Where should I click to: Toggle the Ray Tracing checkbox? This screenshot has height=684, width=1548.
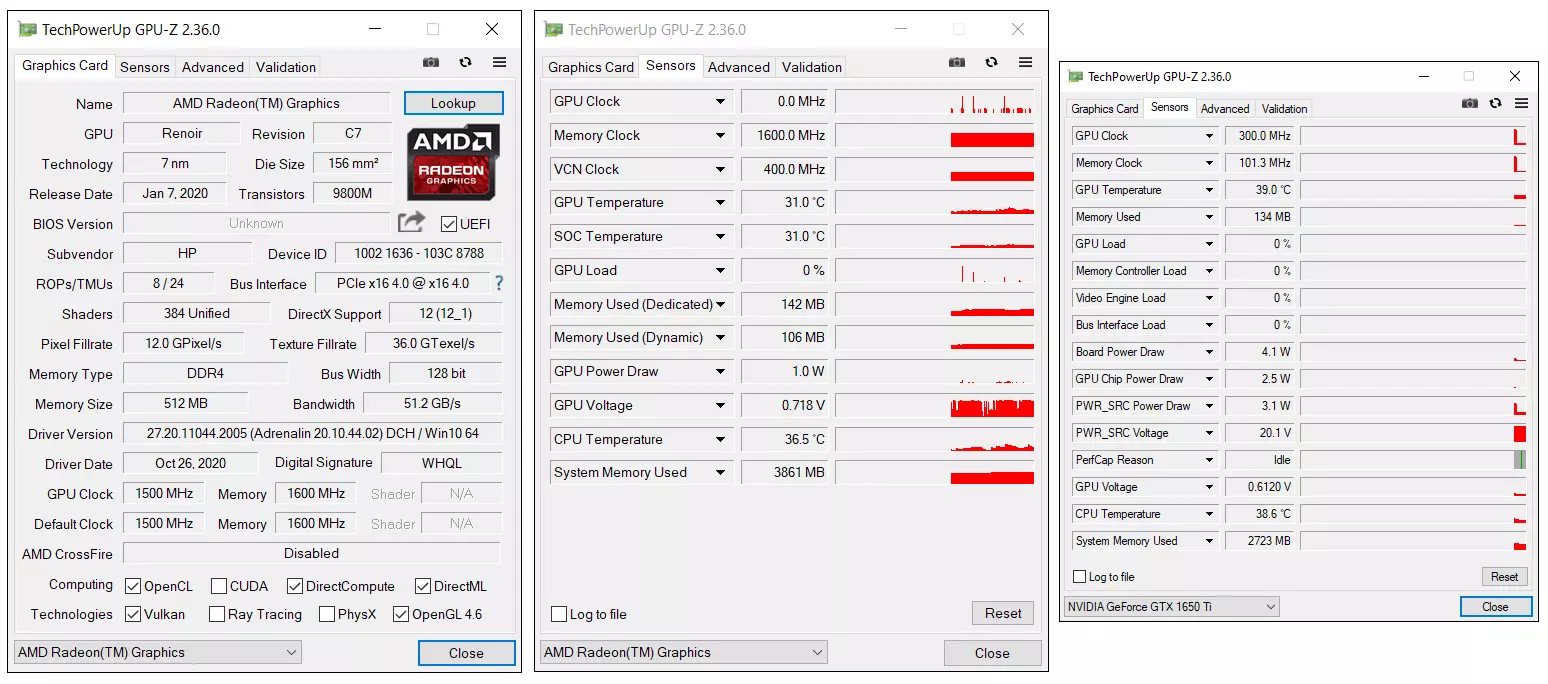(x=217, y=614)
